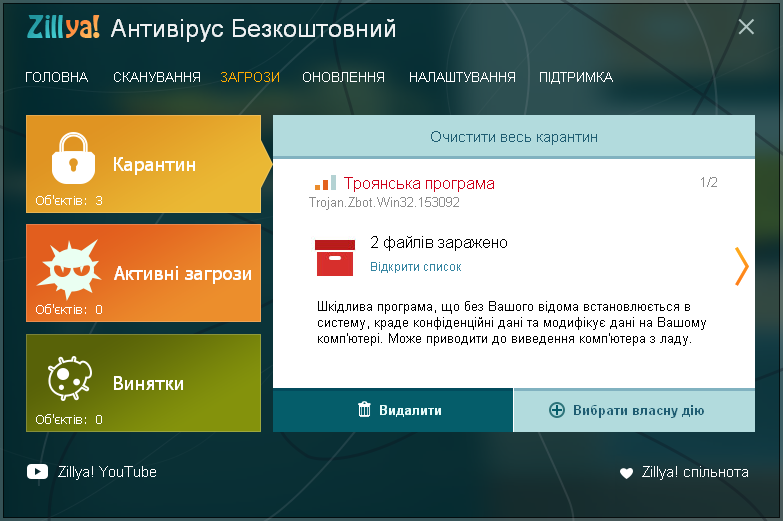The height and width of the screenshot is (521, 783).
Task: Click the 2 файлів заражено text
Action: (x=439, y=243)
